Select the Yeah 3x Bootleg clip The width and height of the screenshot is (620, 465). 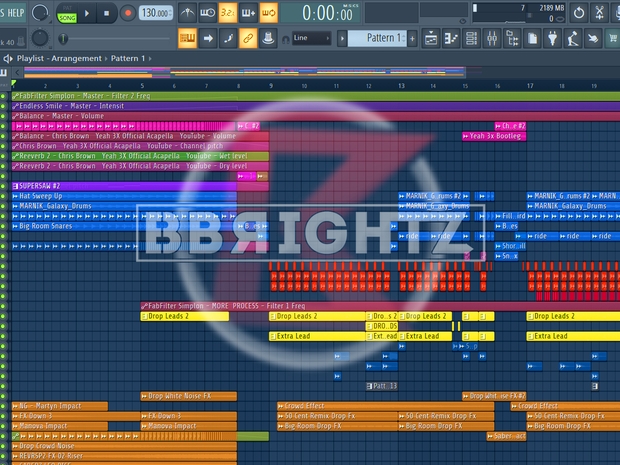click(494, 136)
